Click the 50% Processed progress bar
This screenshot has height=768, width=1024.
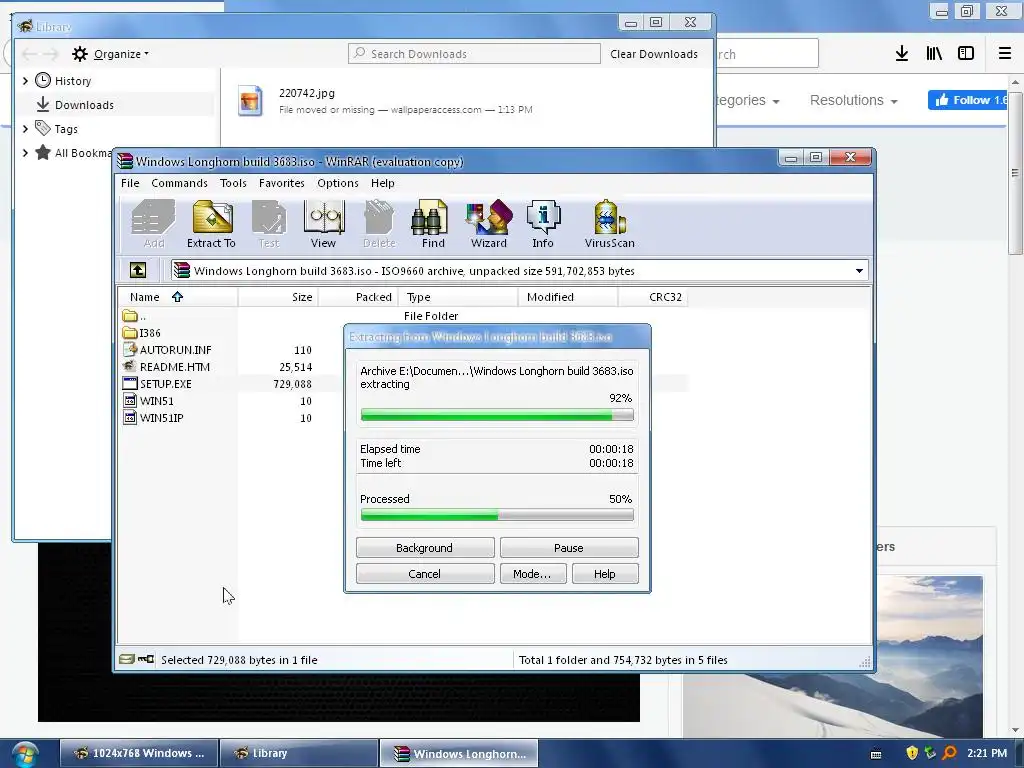click(x=497, y=515)
